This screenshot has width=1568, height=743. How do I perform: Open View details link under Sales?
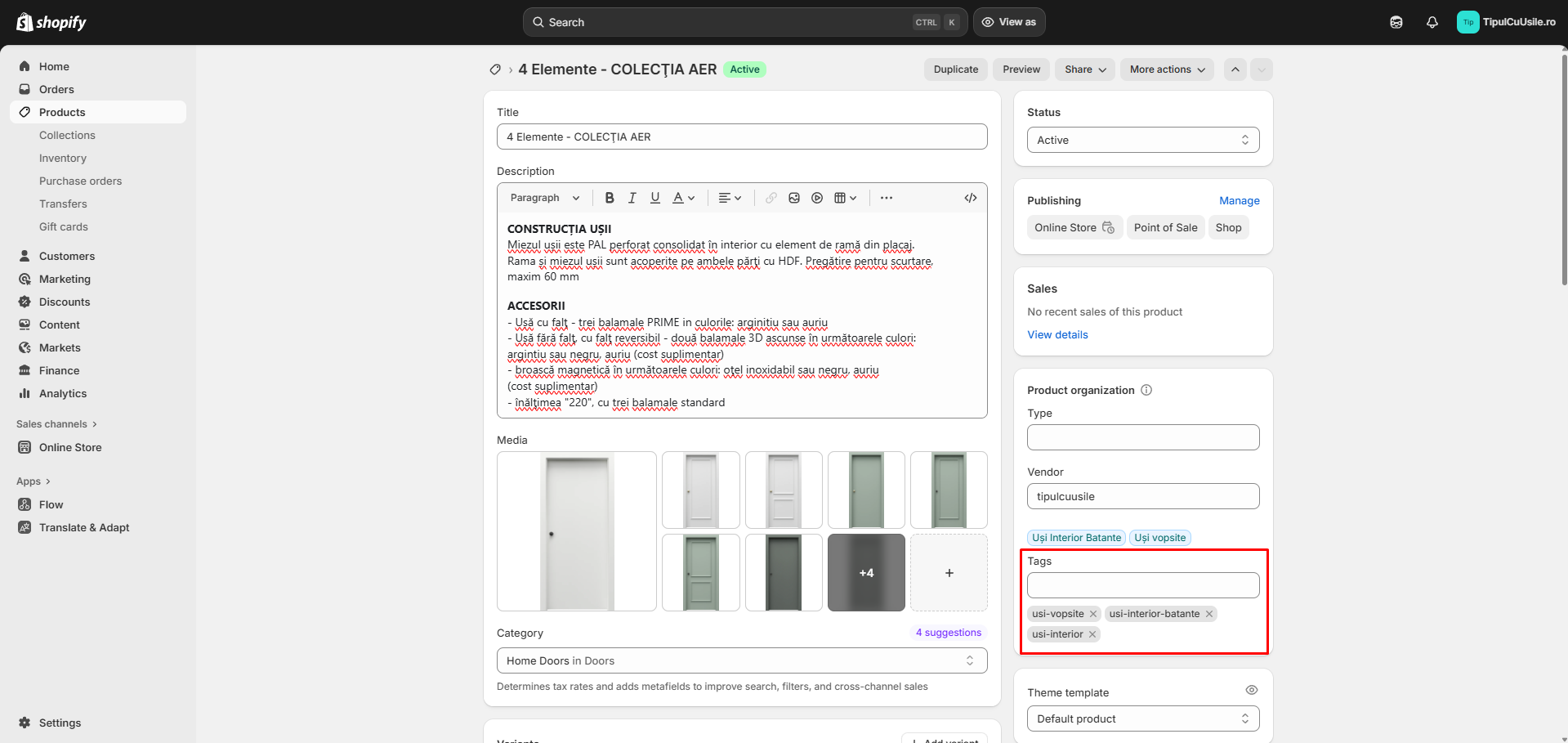[x=1057, y=334]
